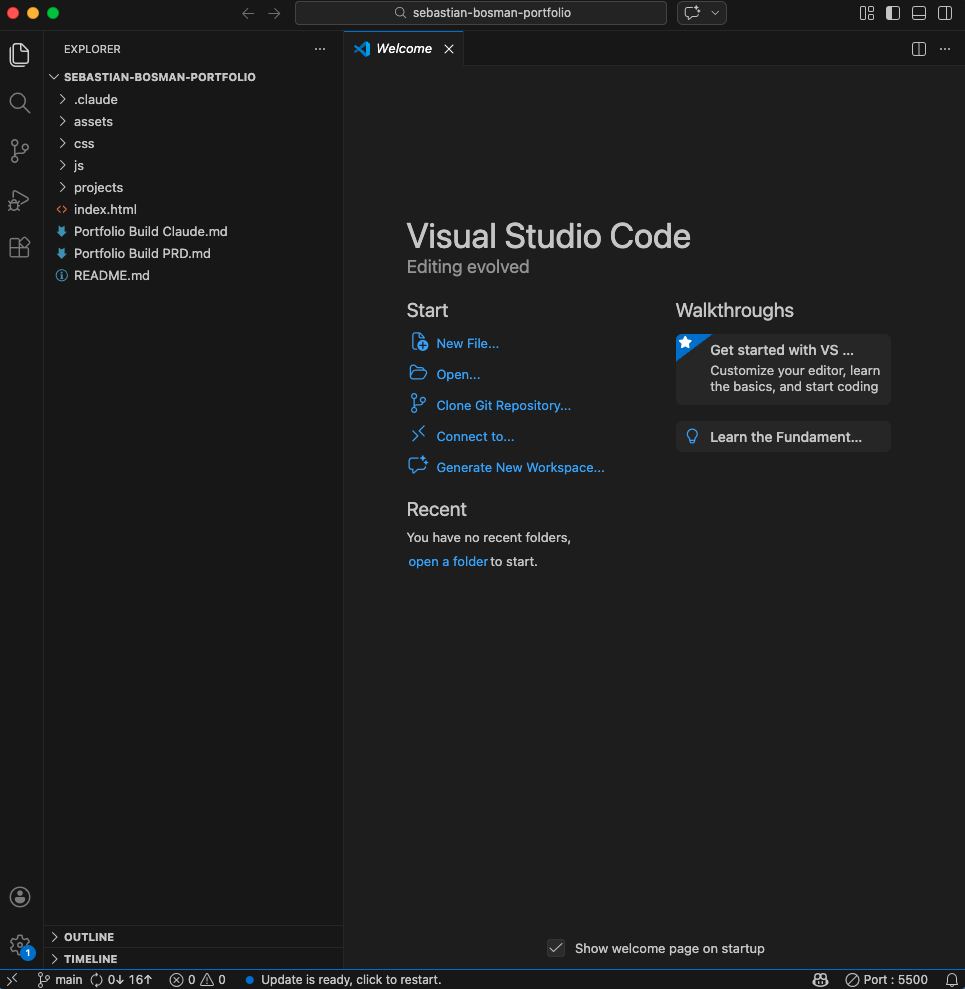This screenshot has width=965, height=989.
Task: Open the Extensions view
Action: tap(19, 247)
